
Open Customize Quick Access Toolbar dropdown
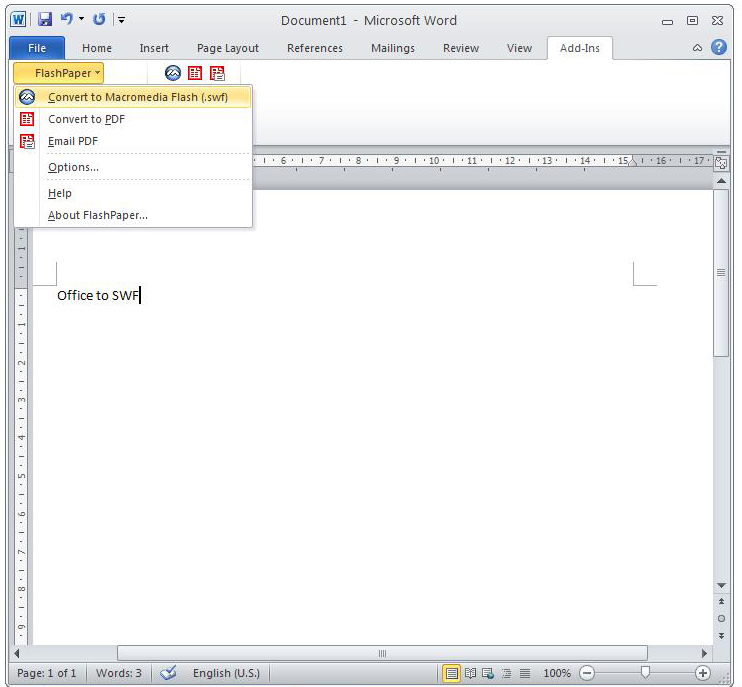pos(122,20)
